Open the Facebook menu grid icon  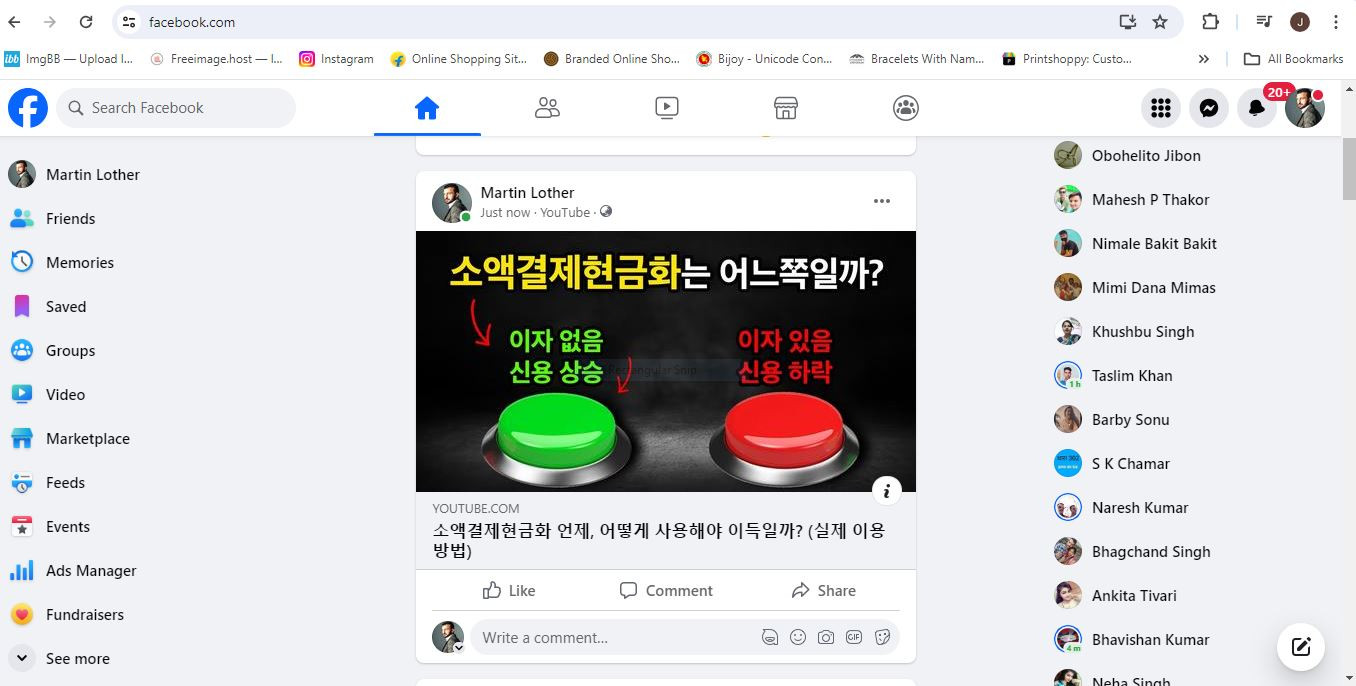pos(1160,108)
